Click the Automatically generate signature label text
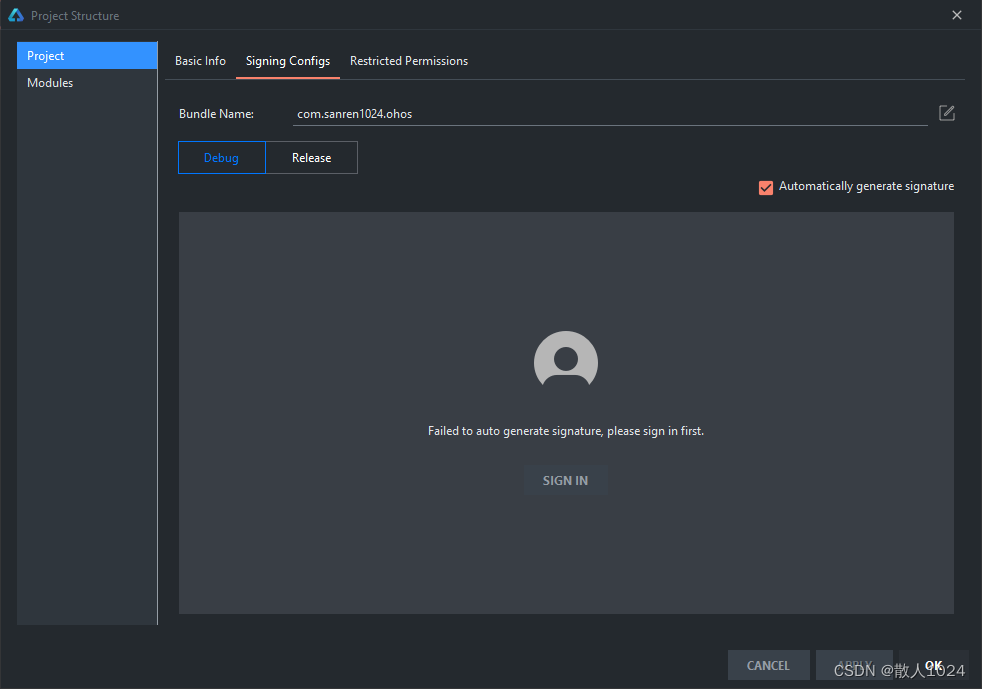 coord(866,186)
